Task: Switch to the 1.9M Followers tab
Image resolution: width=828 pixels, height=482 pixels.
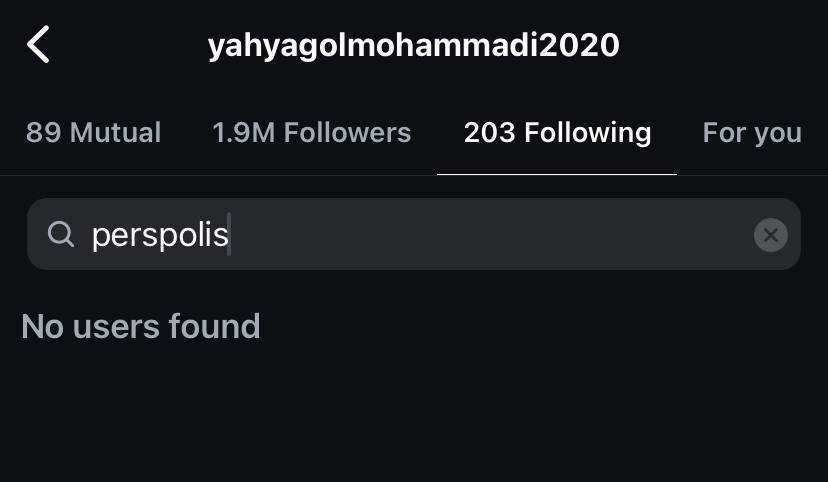Action: [x=311, y=133]
